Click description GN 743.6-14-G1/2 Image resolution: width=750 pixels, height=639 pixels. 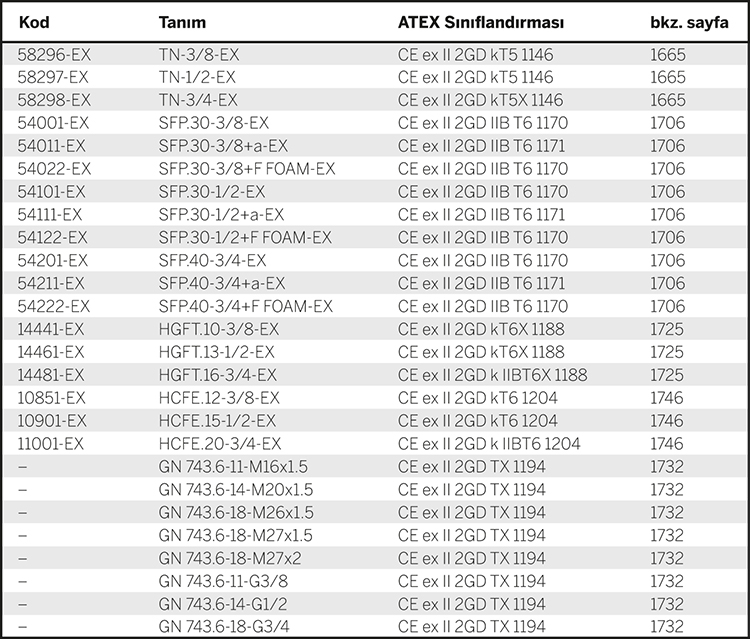223,604
